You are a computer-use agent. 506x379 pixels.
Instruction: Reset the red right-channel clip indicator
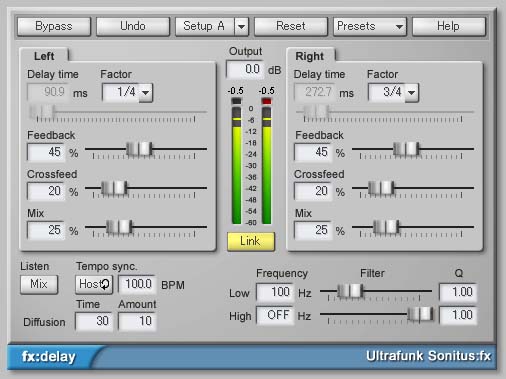pyautogui.click(x=267, y=101)
